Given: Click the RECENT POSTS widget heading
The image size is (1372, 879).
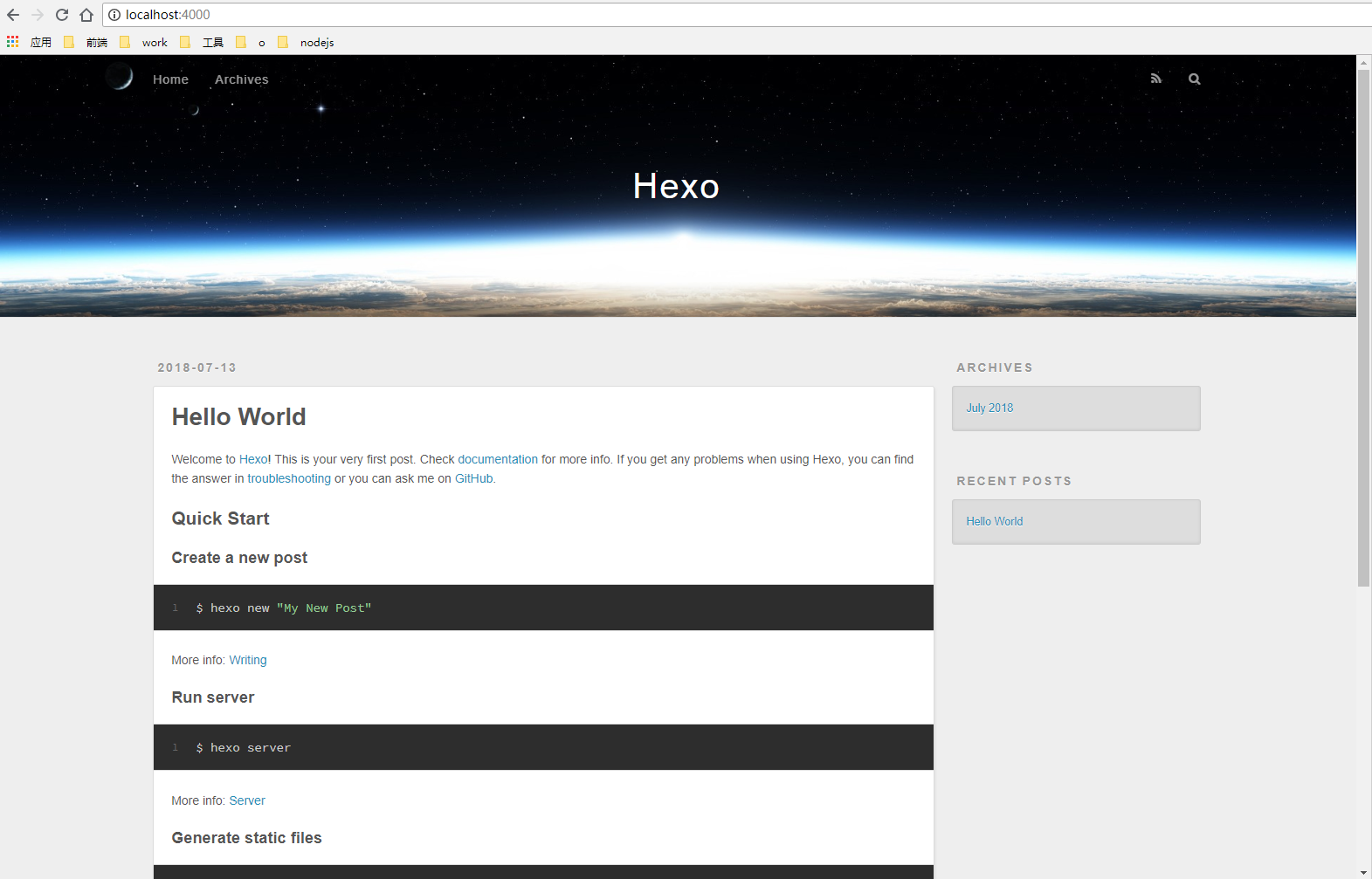Looking at the screenshot, I should [1014, 481].
